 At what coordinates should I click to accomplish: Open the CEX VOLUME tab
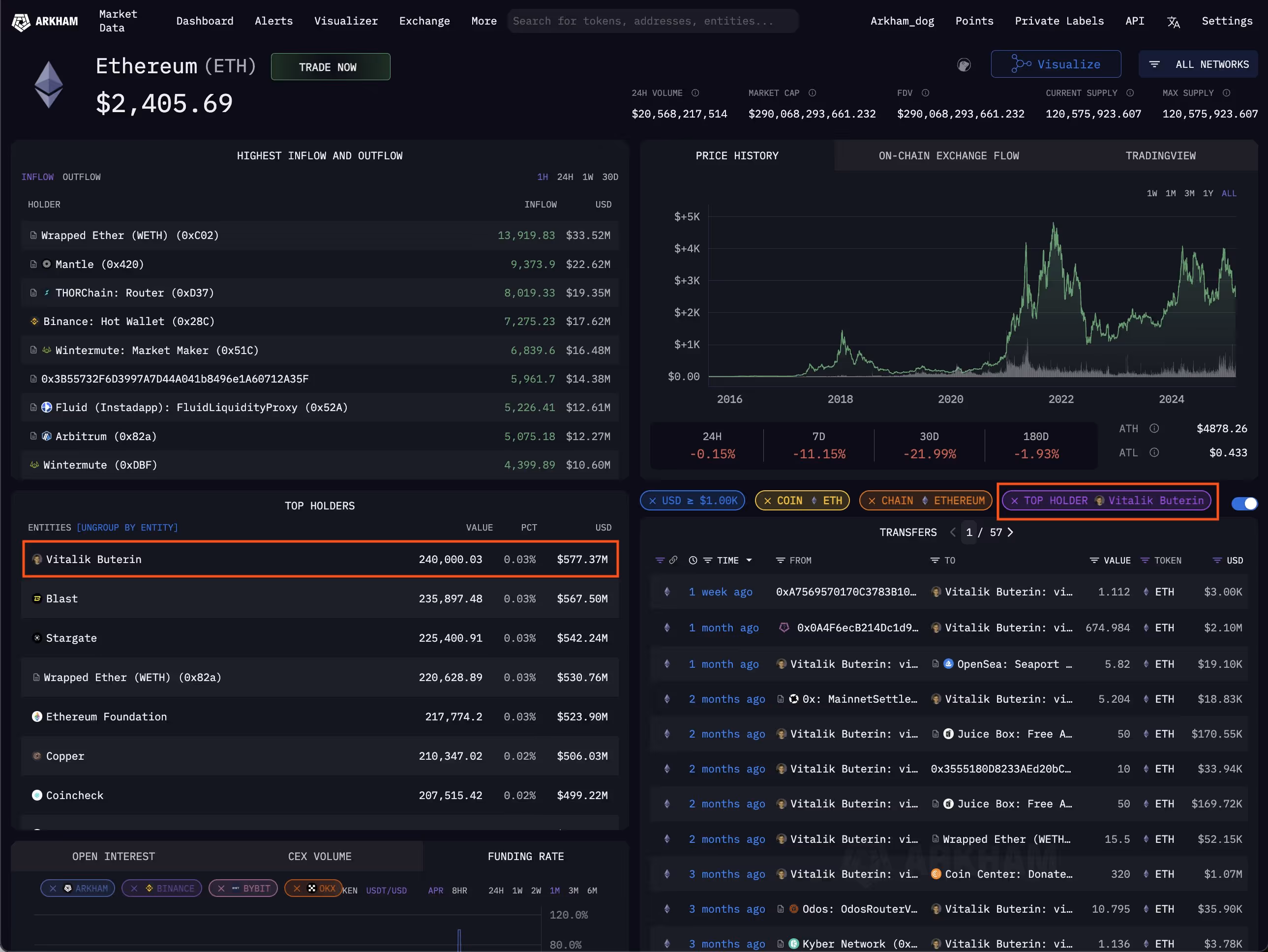[x=319, y=856]
